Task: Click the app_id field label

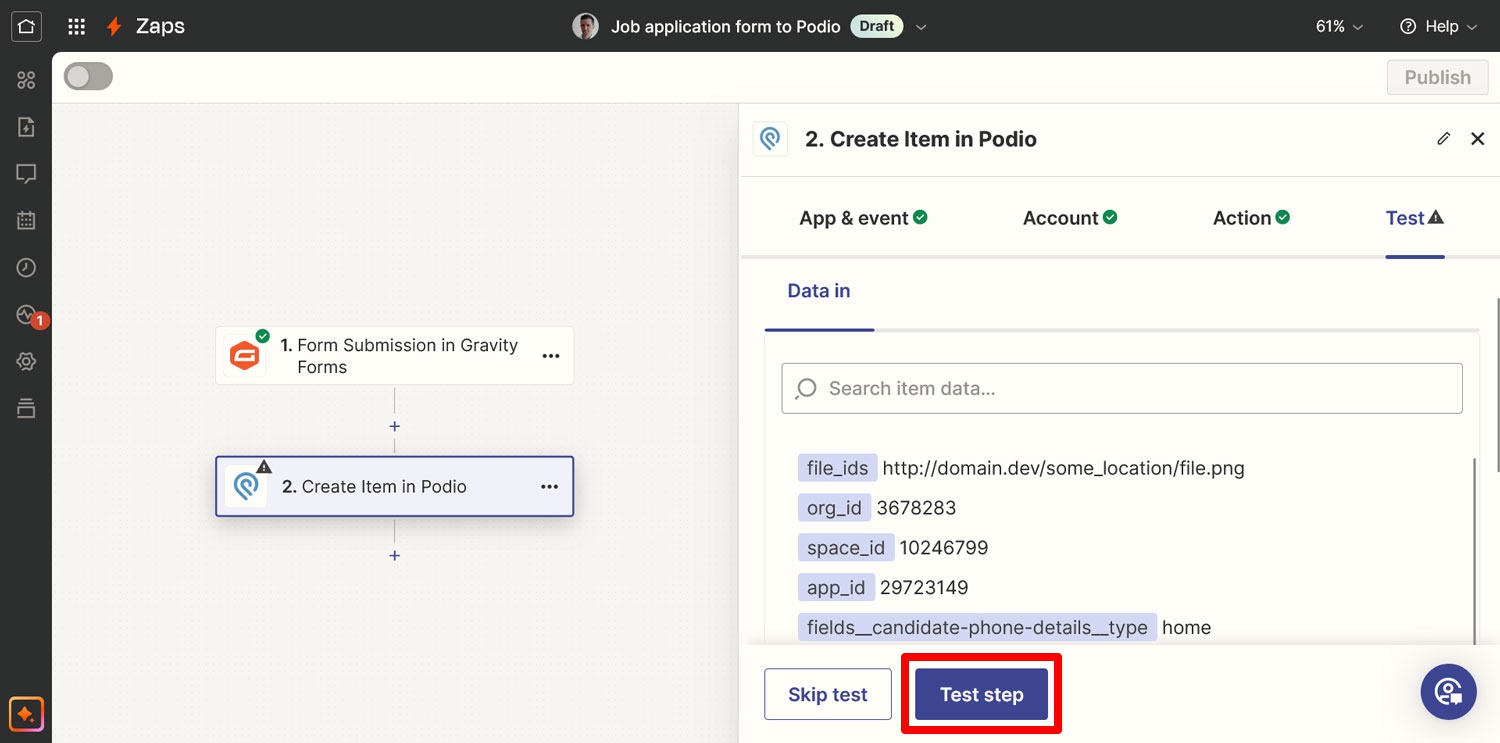Action: pyautogui.click(x=836, y=588)
